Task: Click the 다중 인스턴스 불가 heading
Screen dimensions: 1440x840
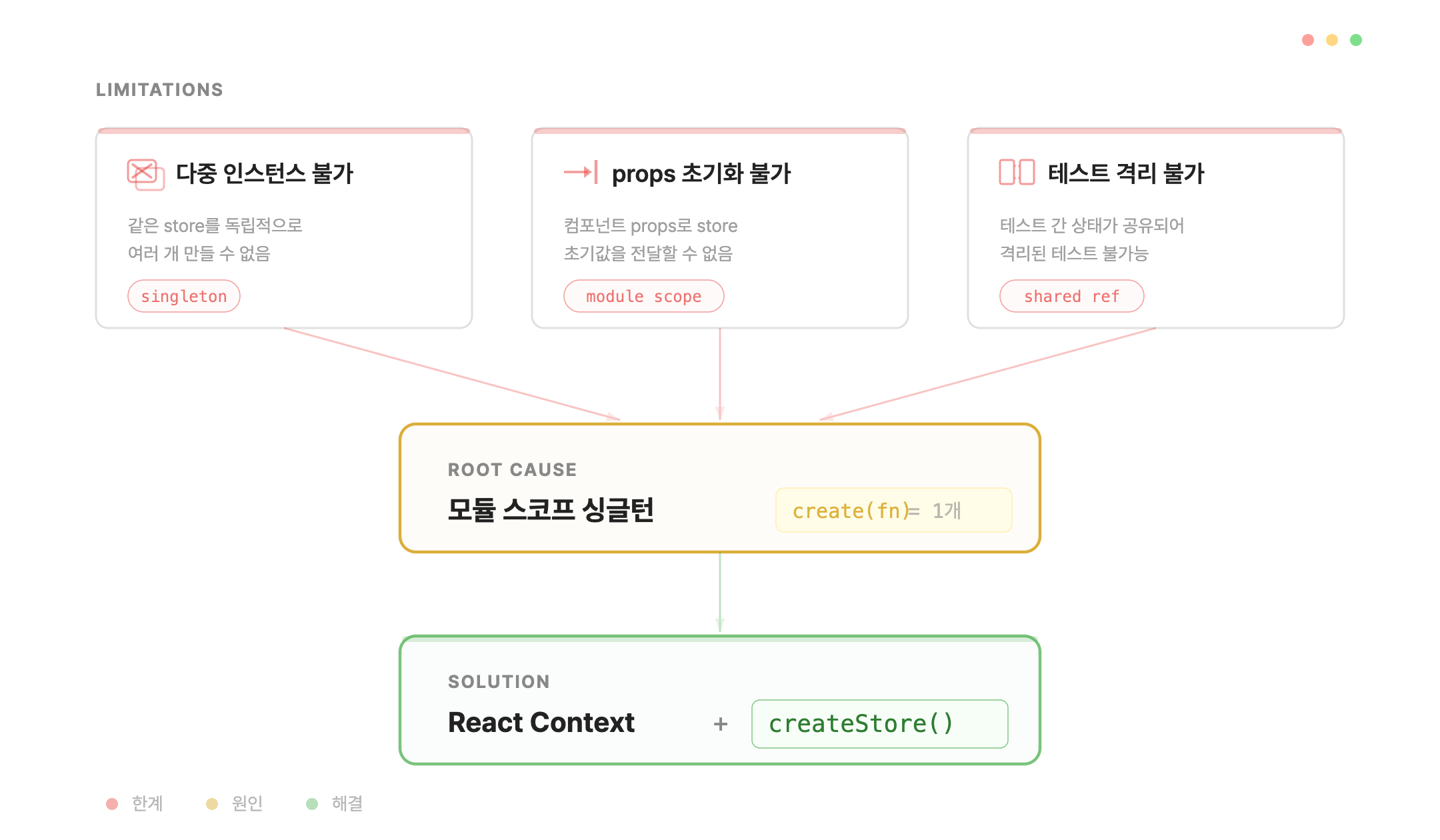Action: pyautogui.click(x=265, y=173)
